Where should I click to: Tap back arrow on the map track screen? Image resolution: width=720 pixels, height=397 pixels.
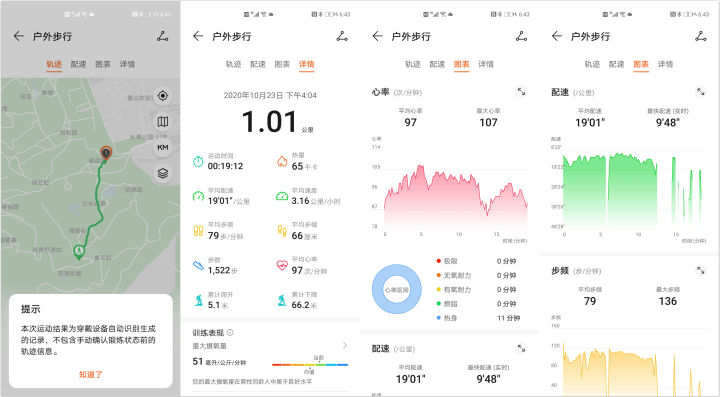[18, 36]
